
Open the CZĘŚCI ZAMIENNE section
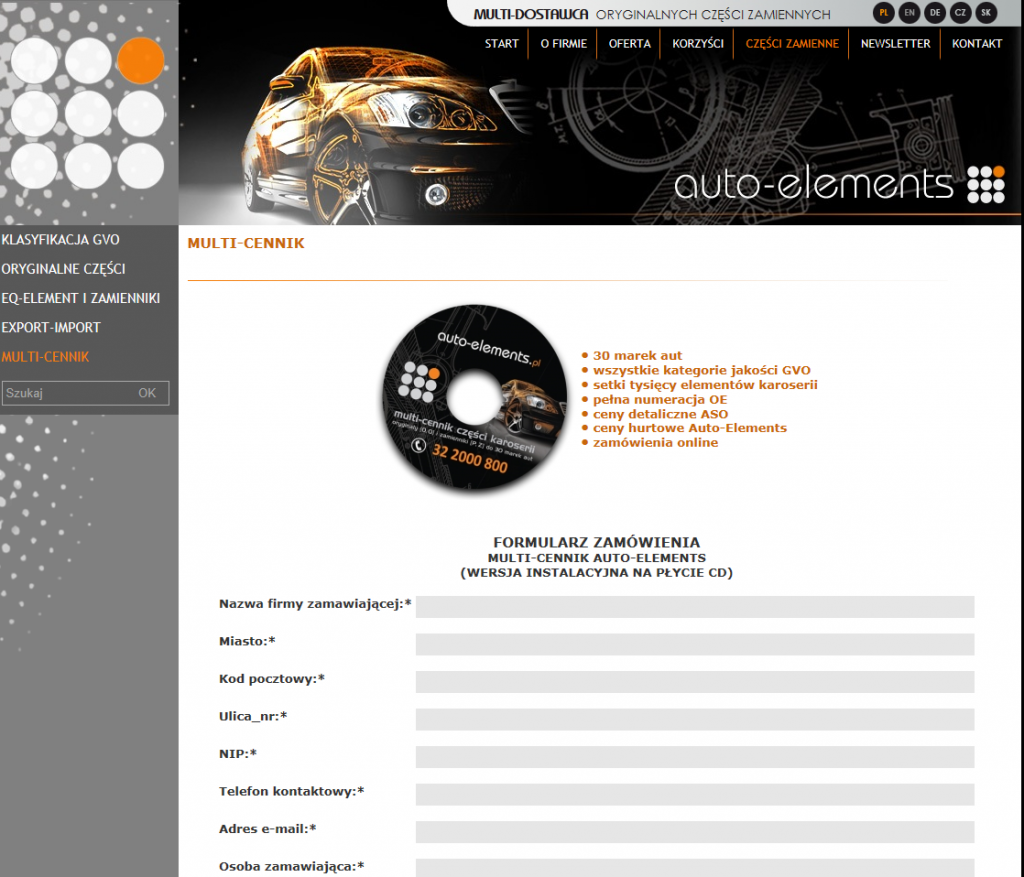[792, 44]
